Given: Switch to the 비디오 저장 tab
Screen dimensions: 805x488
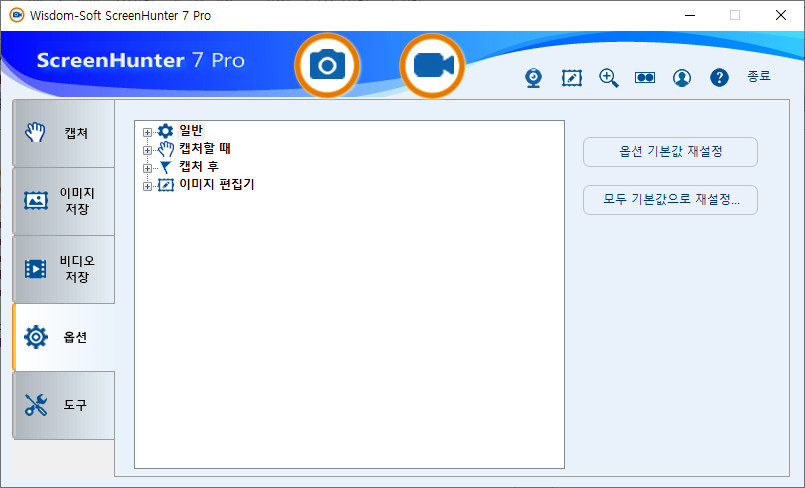Looking at the screenshot, I should pos(64,269).
